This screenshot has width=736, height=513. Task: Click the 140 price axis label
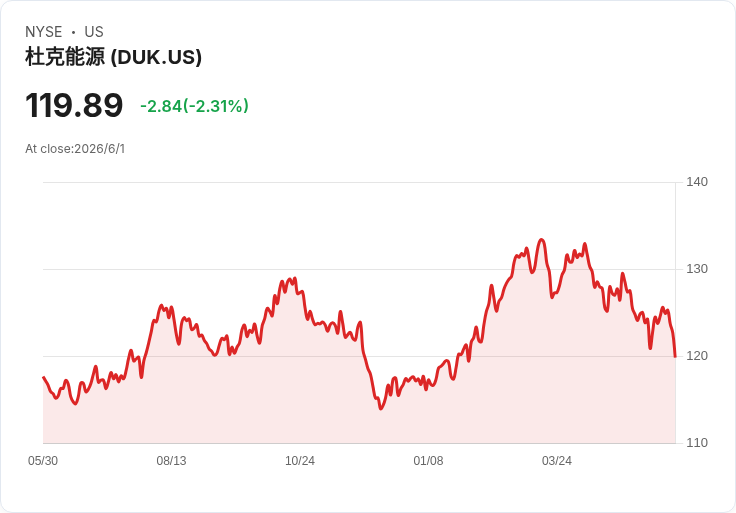coord(697,182)
